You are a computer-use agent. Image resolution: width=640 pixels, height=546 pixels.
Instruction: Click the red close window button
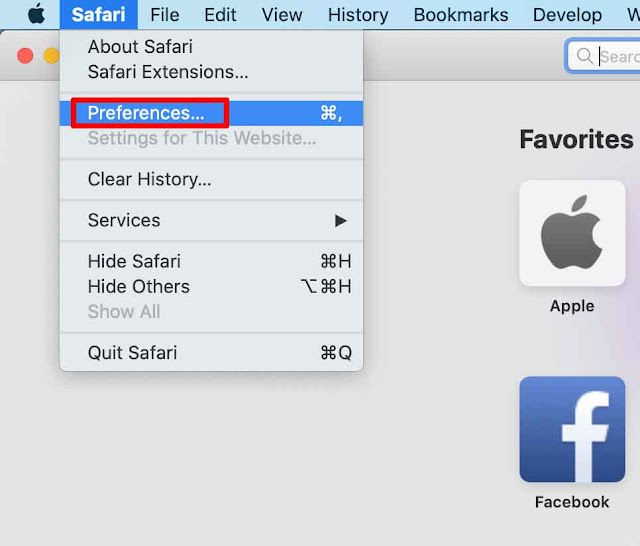pyautogui.click(x=25, y=56)
